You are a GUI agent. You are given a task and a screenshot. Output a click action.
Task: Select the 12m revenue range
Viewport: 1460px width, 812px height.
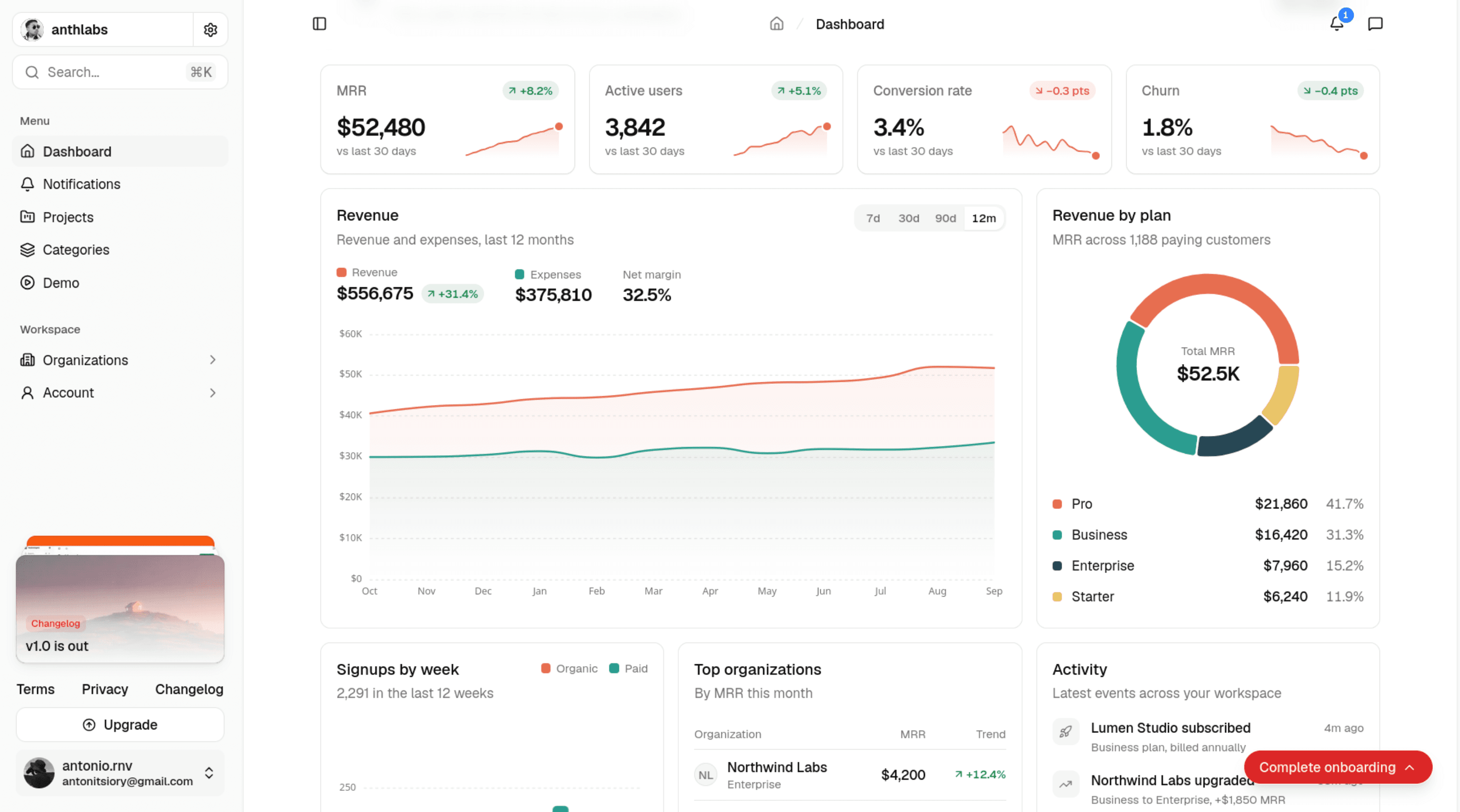coord(984,218)
